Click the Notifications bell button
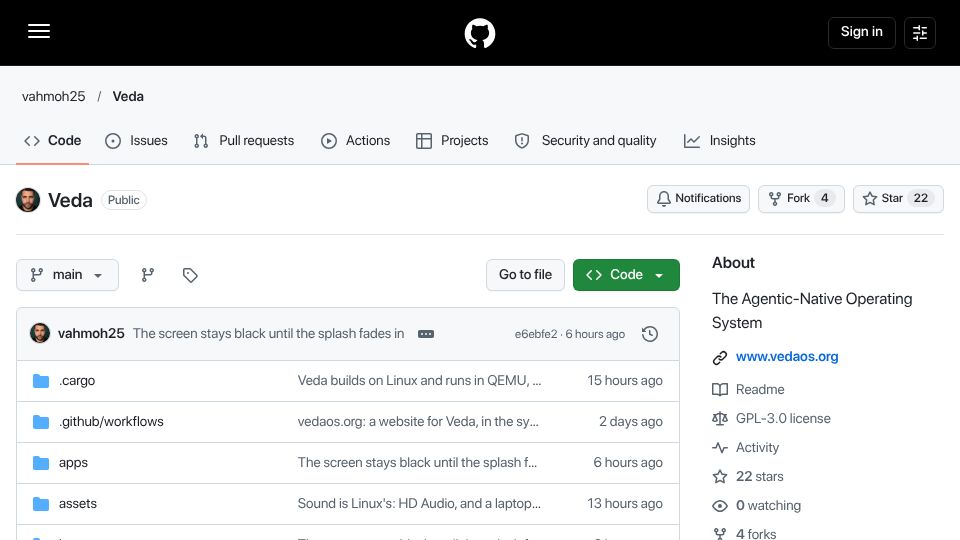 click(698, 199)
